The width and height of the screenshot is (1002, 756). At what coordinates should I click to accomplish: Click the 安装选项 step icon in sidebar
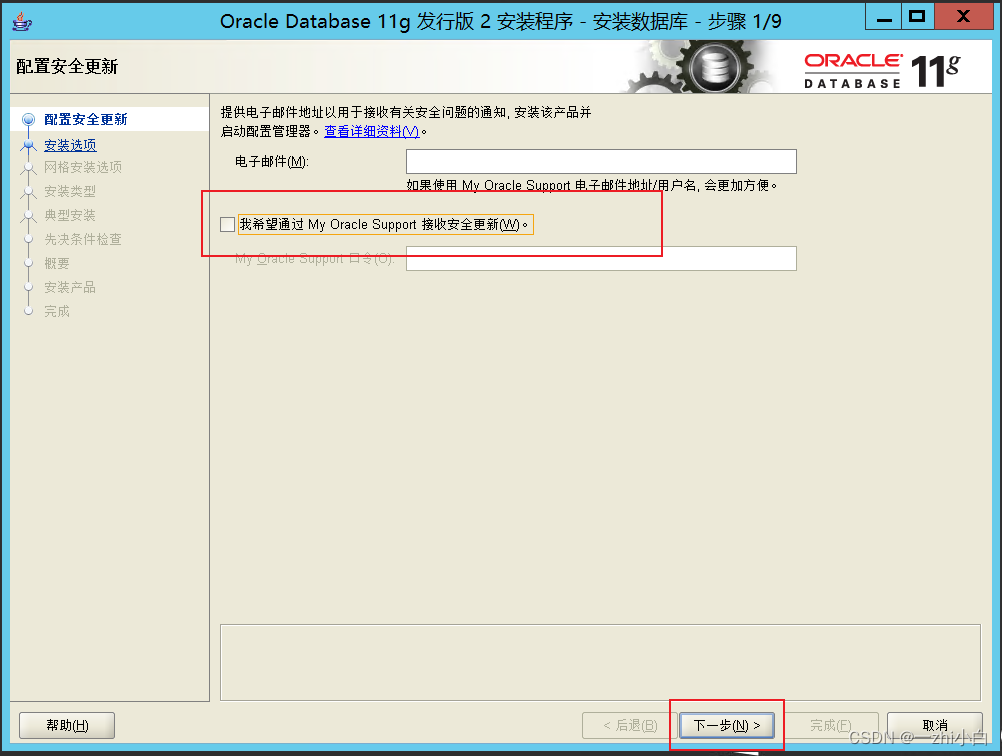pos(30,145)
